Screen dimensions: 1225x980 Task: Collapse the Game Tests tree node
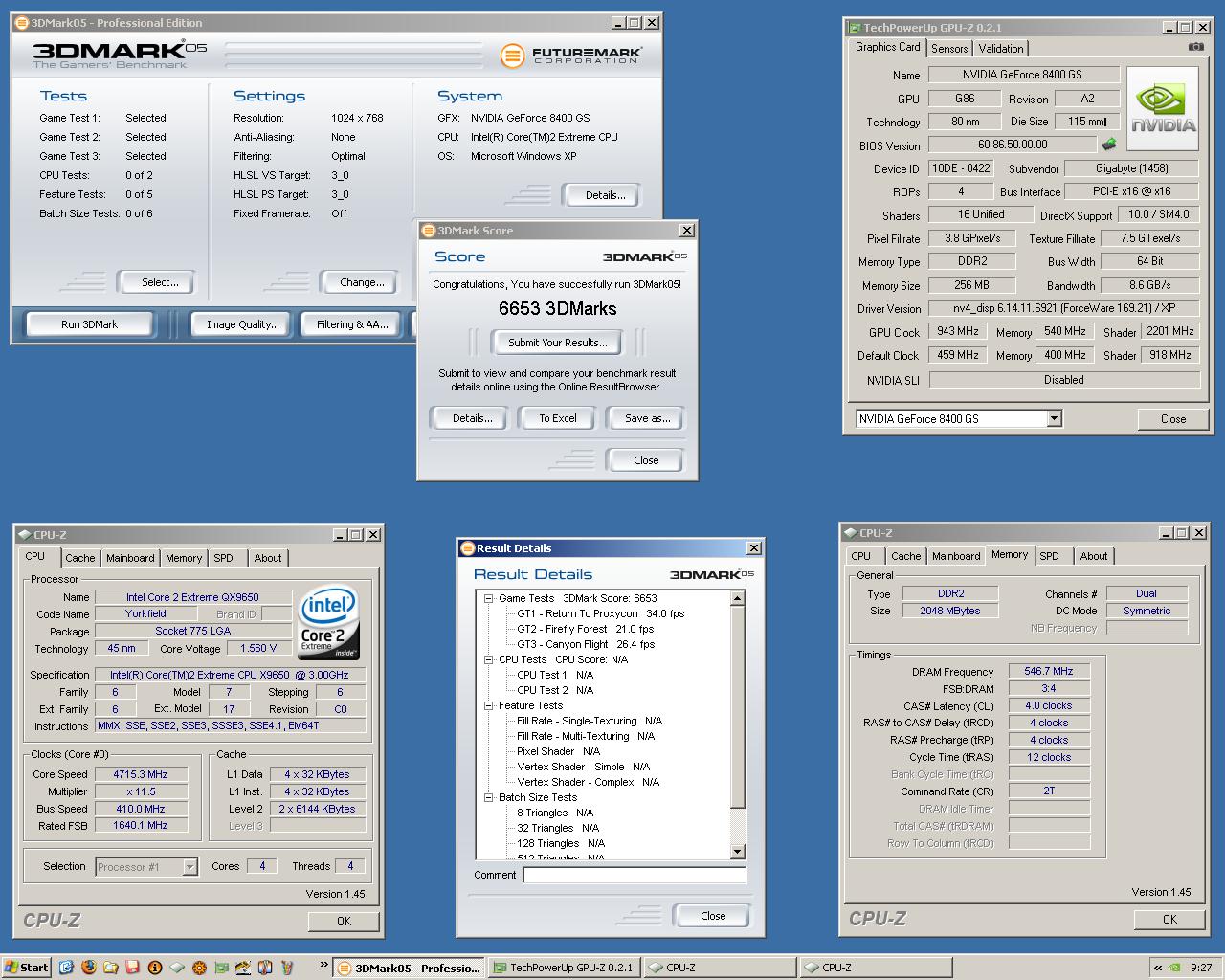pyautogui.click(x=487, y=598)
